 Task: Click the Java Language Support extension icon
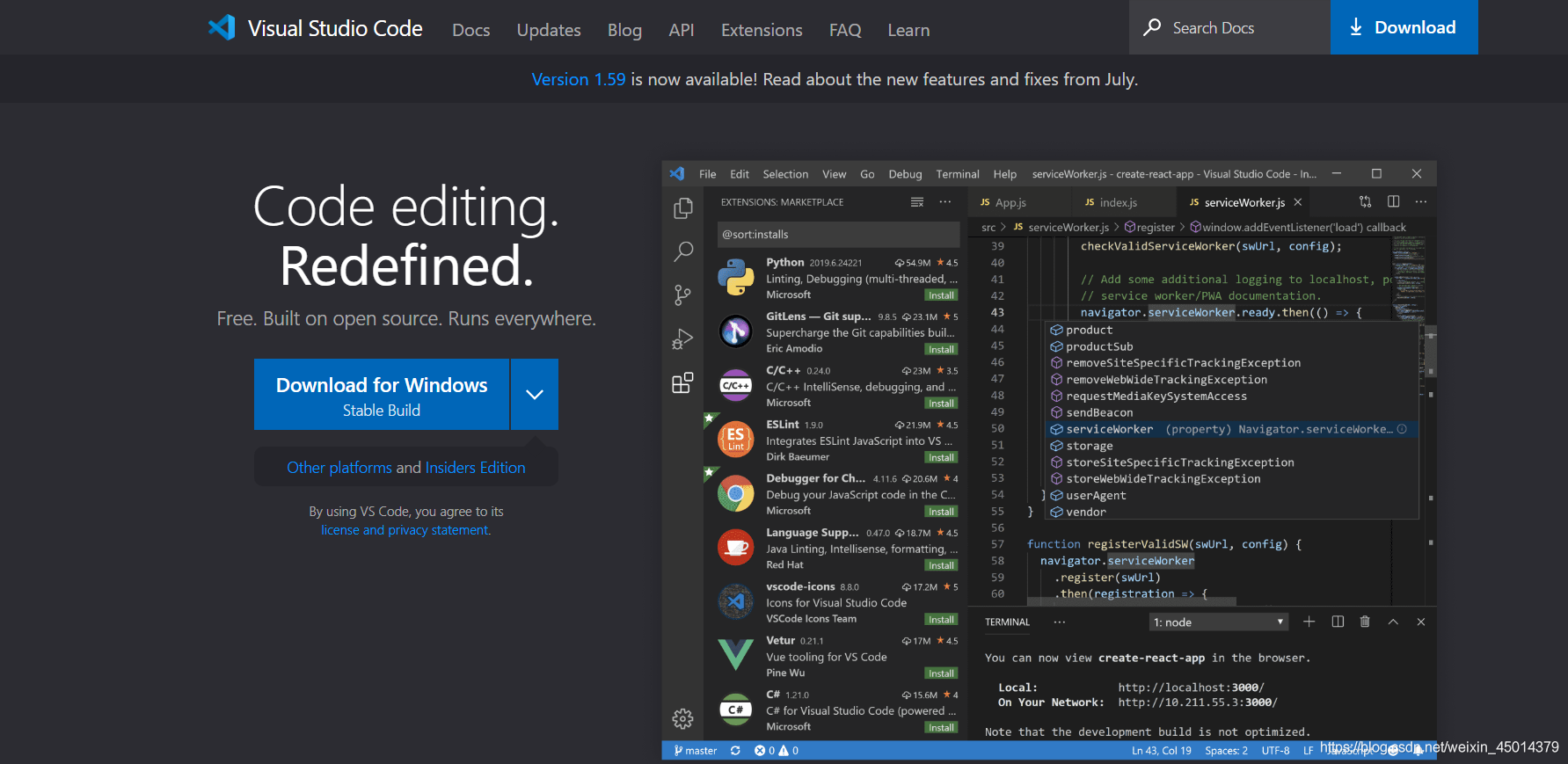735,547
